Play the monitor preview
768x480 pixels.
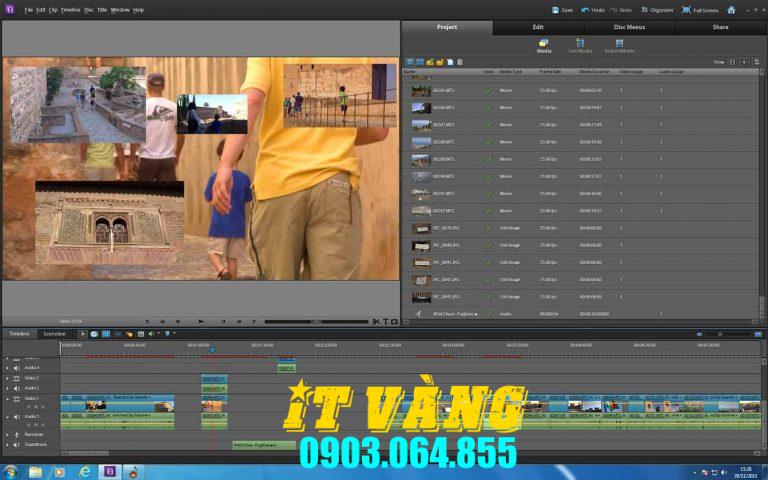(201, 322)
